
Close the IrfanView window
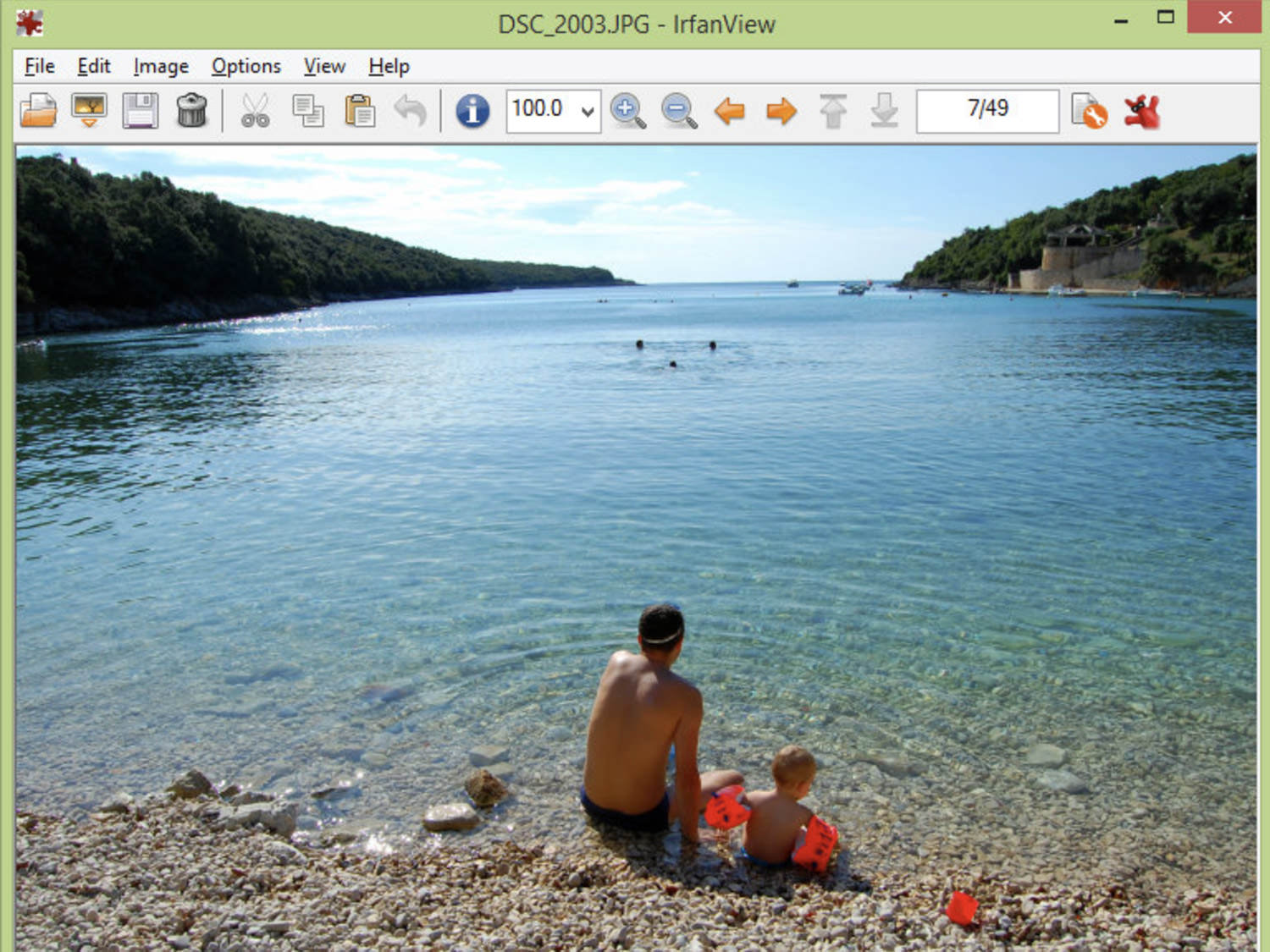pos(1224,17)
